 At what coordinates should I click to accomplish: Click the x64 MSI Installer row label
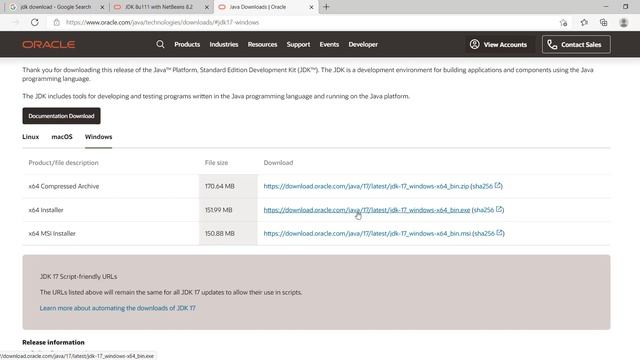52,233
